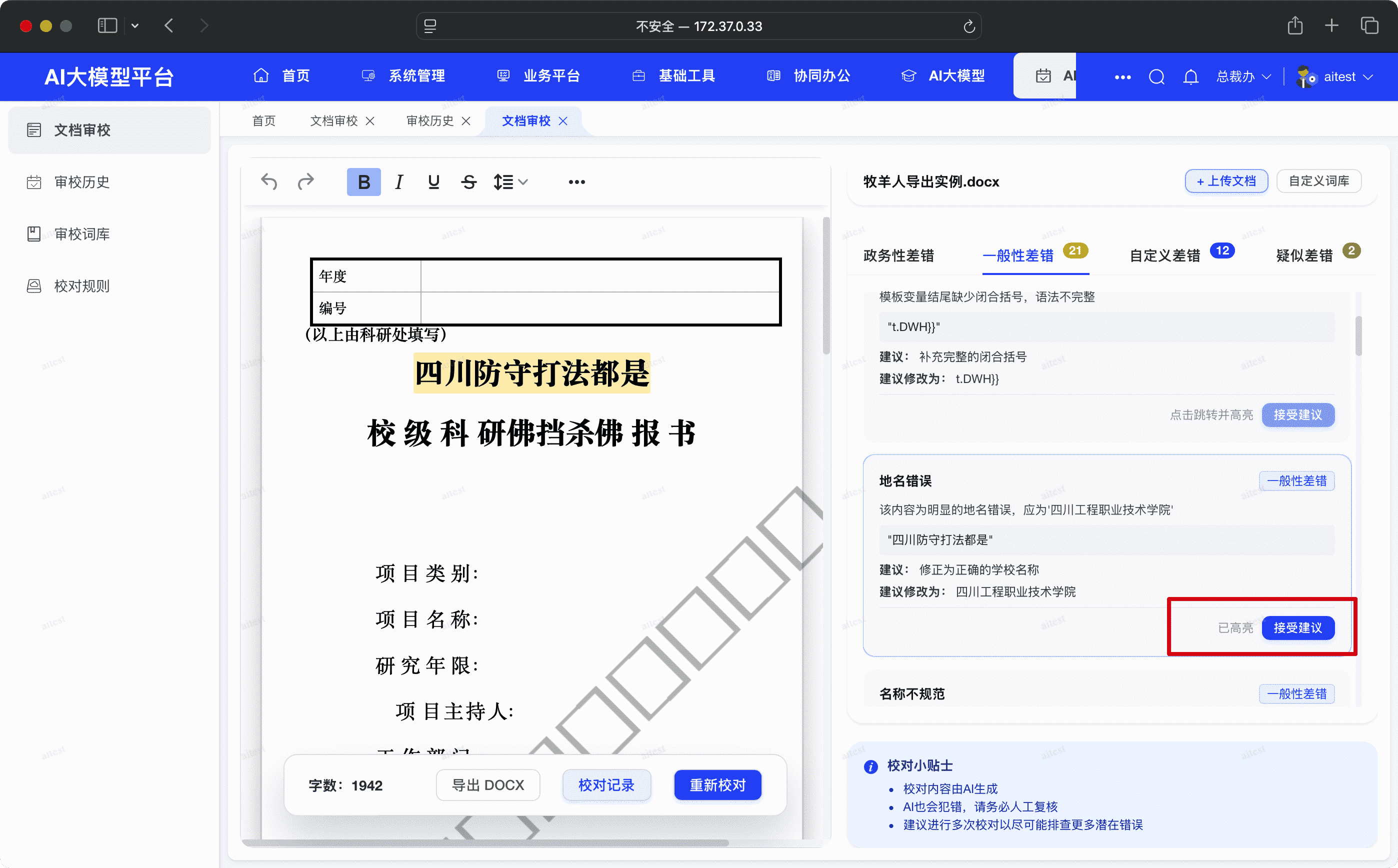Click 一般性差错 tag on 地名错误 card

point(1296,481)
